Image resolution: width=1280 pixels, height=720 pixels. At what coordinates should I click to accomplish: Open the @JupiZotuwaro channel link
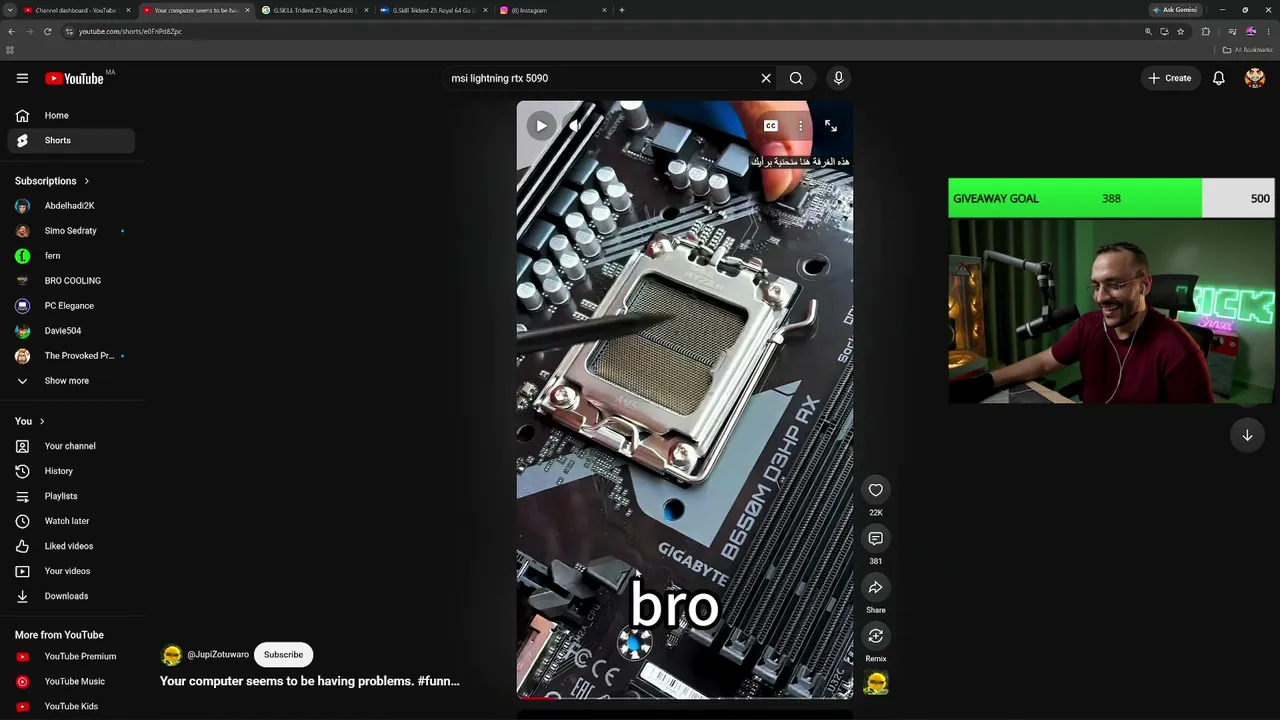[x=218, y=655]
